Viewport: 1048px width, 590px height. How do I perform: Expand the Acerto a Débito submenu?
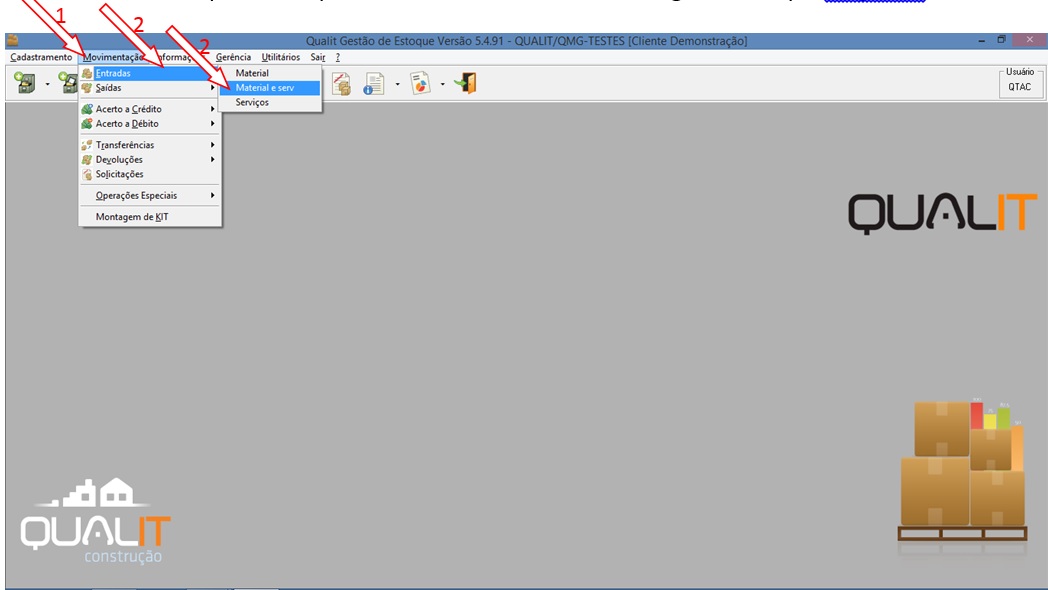(150, 124)
